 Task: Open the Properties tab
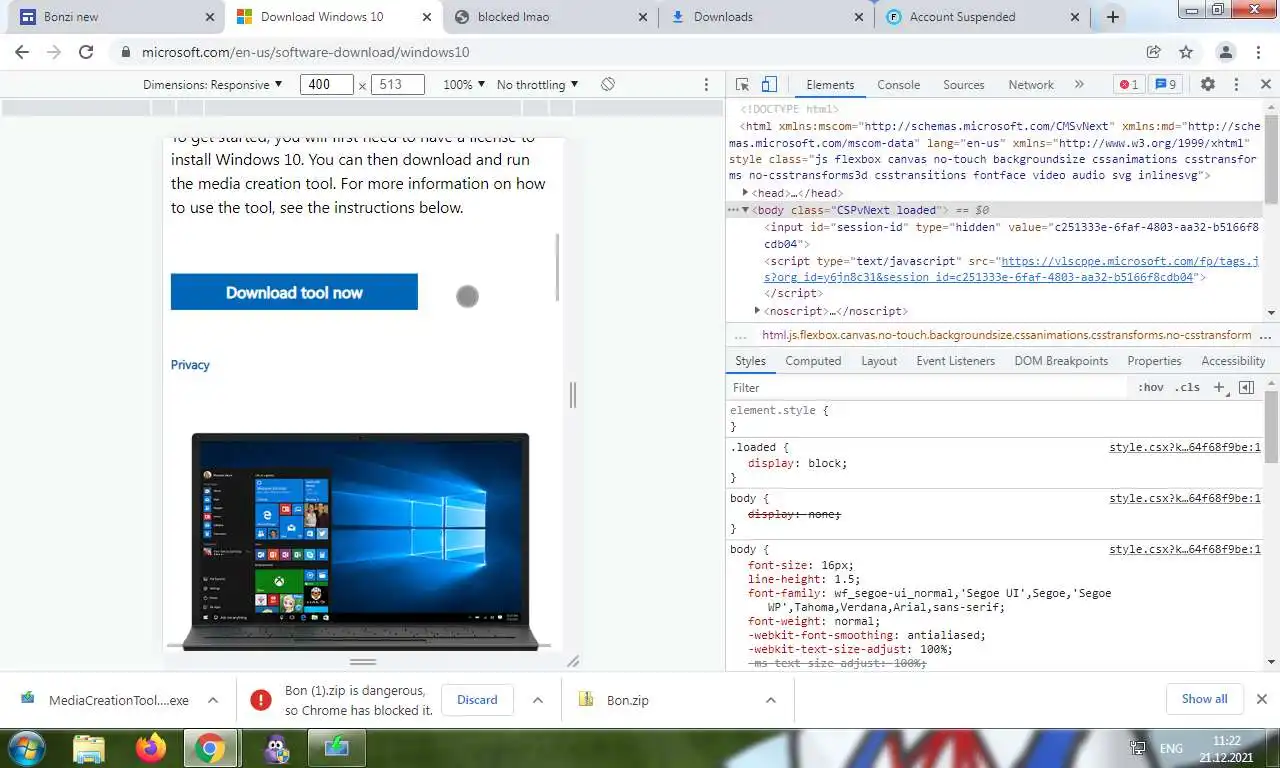pos(1154,361)
